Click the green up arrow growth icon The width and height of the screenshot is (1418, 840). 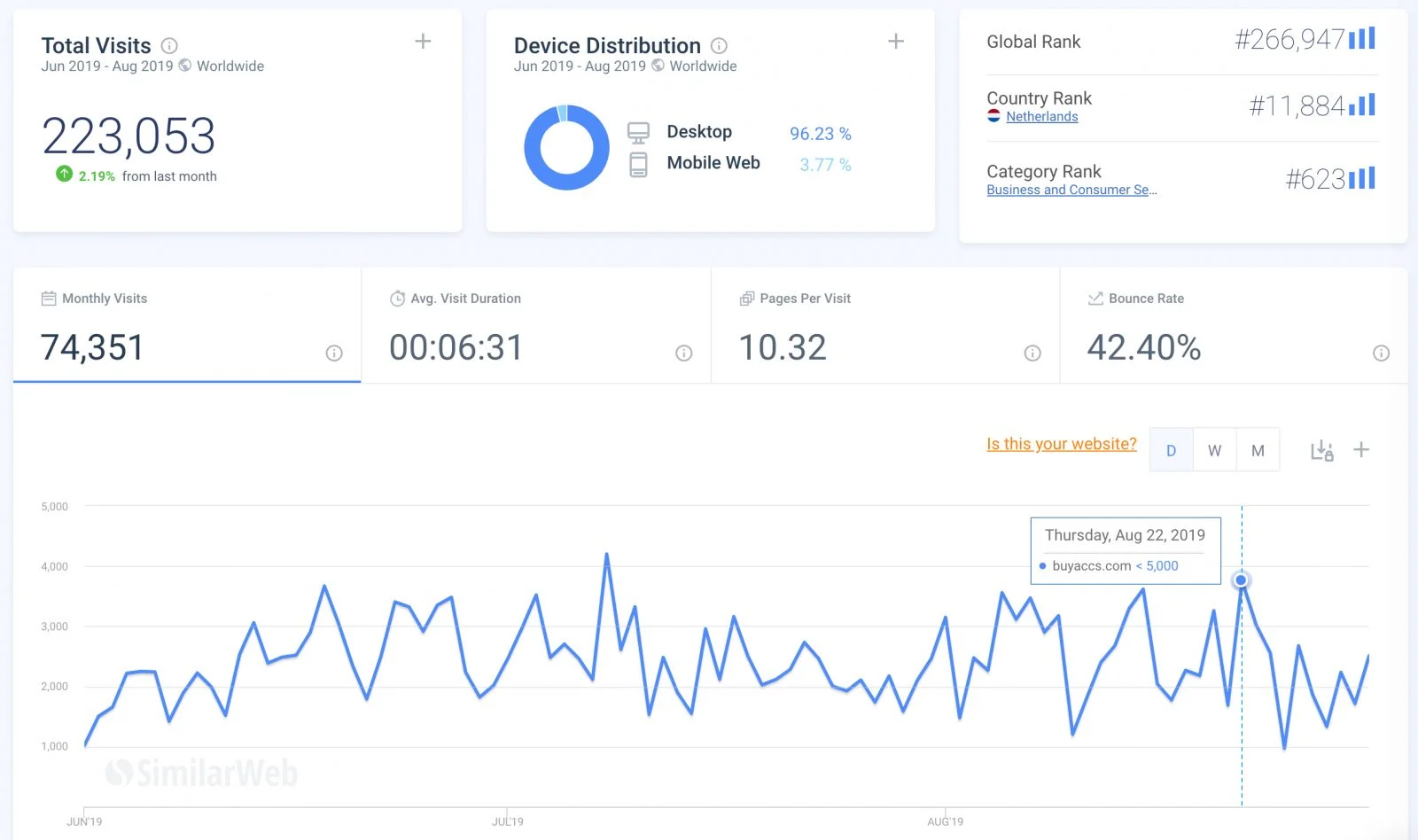[64, 174]
